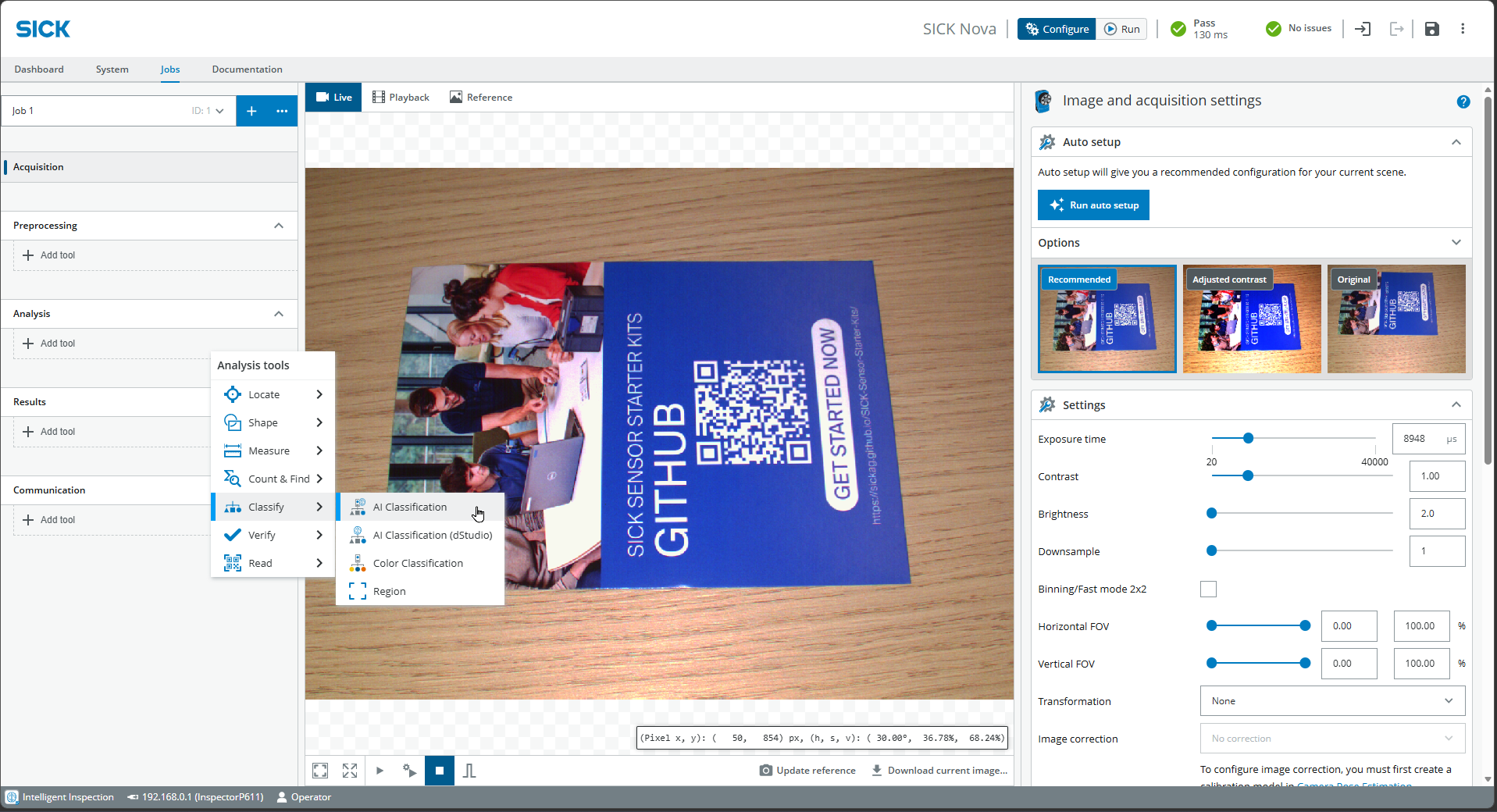Click the SICK logo
Viewport: 1497px width, 812px height.
pyautogui.click(x=43, y=29)
